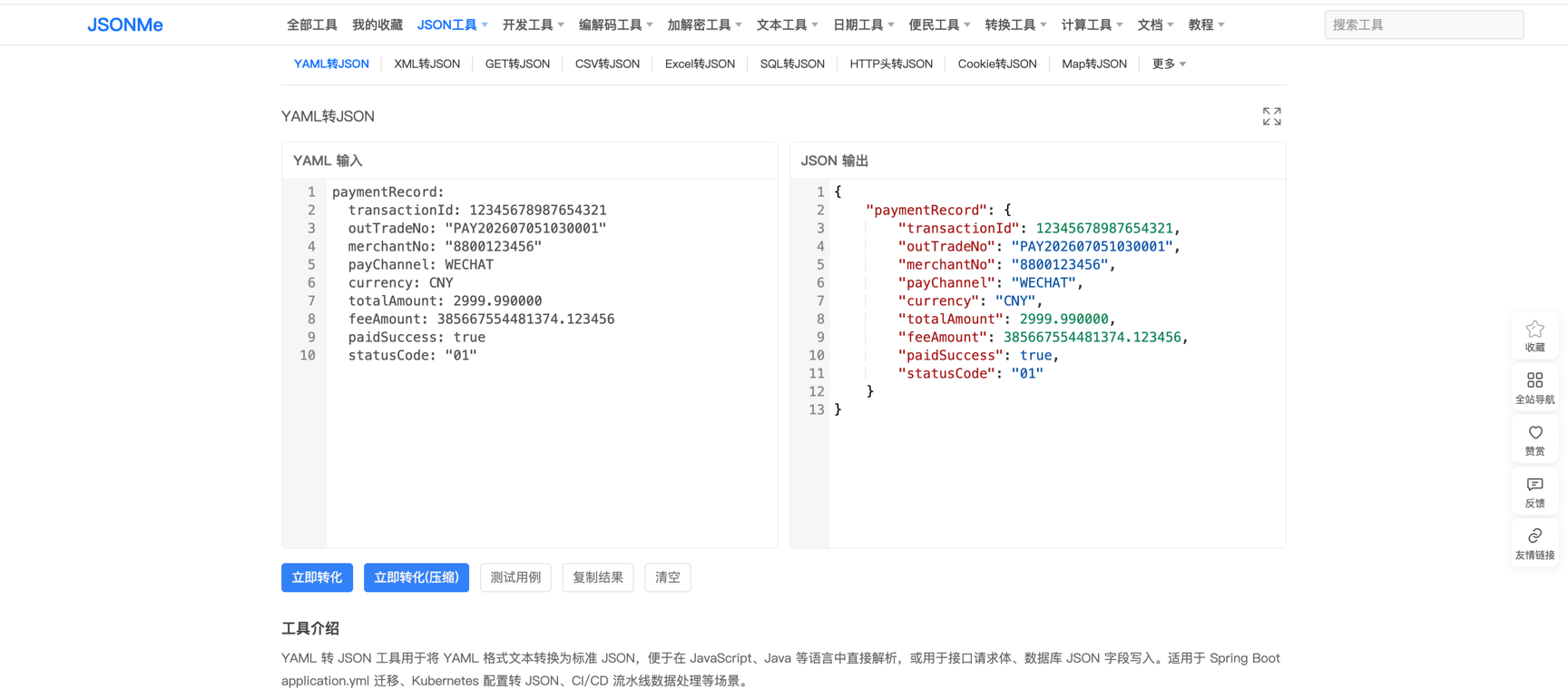Expand the 更多 submenu
The image size is (1568, 699).
[1169, 64]
